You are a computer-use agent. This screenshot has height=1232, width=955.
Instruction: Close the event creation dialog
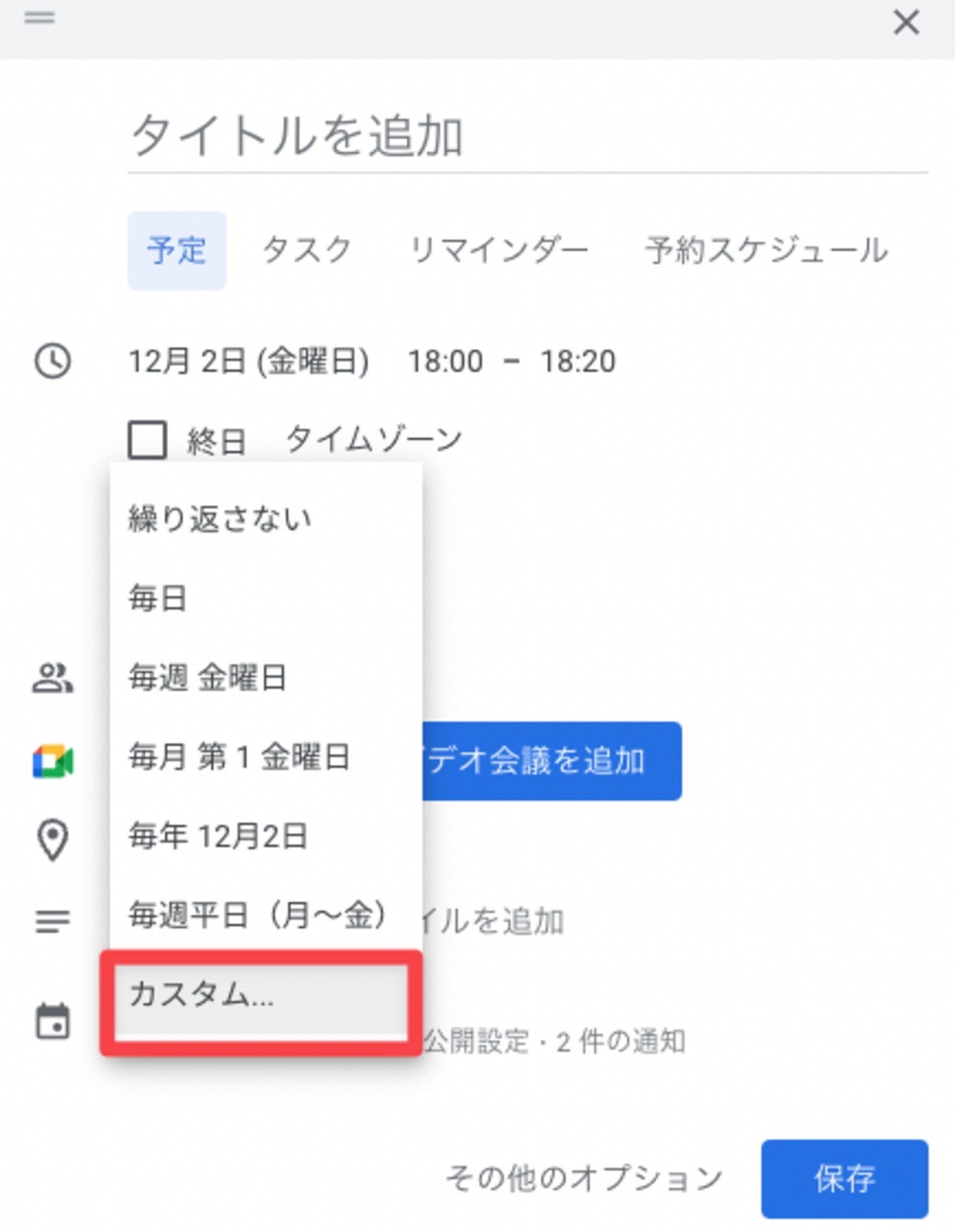pos(906,22)
